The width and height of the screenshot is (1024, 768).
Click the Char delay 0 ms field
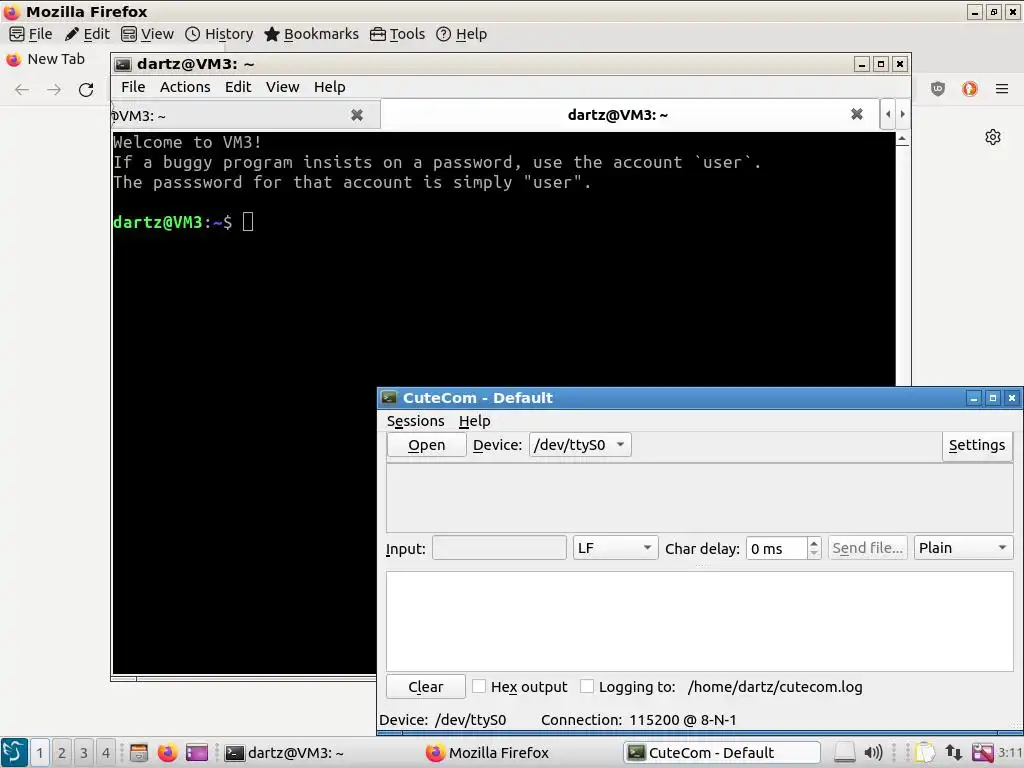(x=777, y=548)
